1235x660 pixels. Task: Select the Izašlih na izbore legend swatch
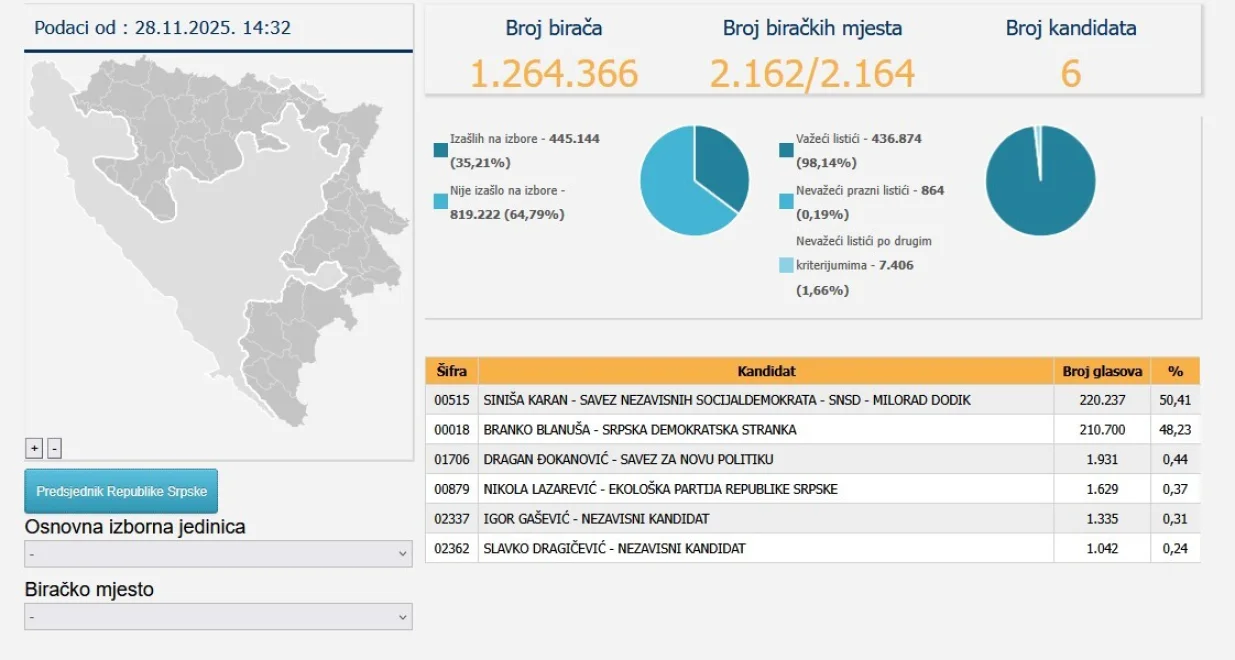coord(441,150)
